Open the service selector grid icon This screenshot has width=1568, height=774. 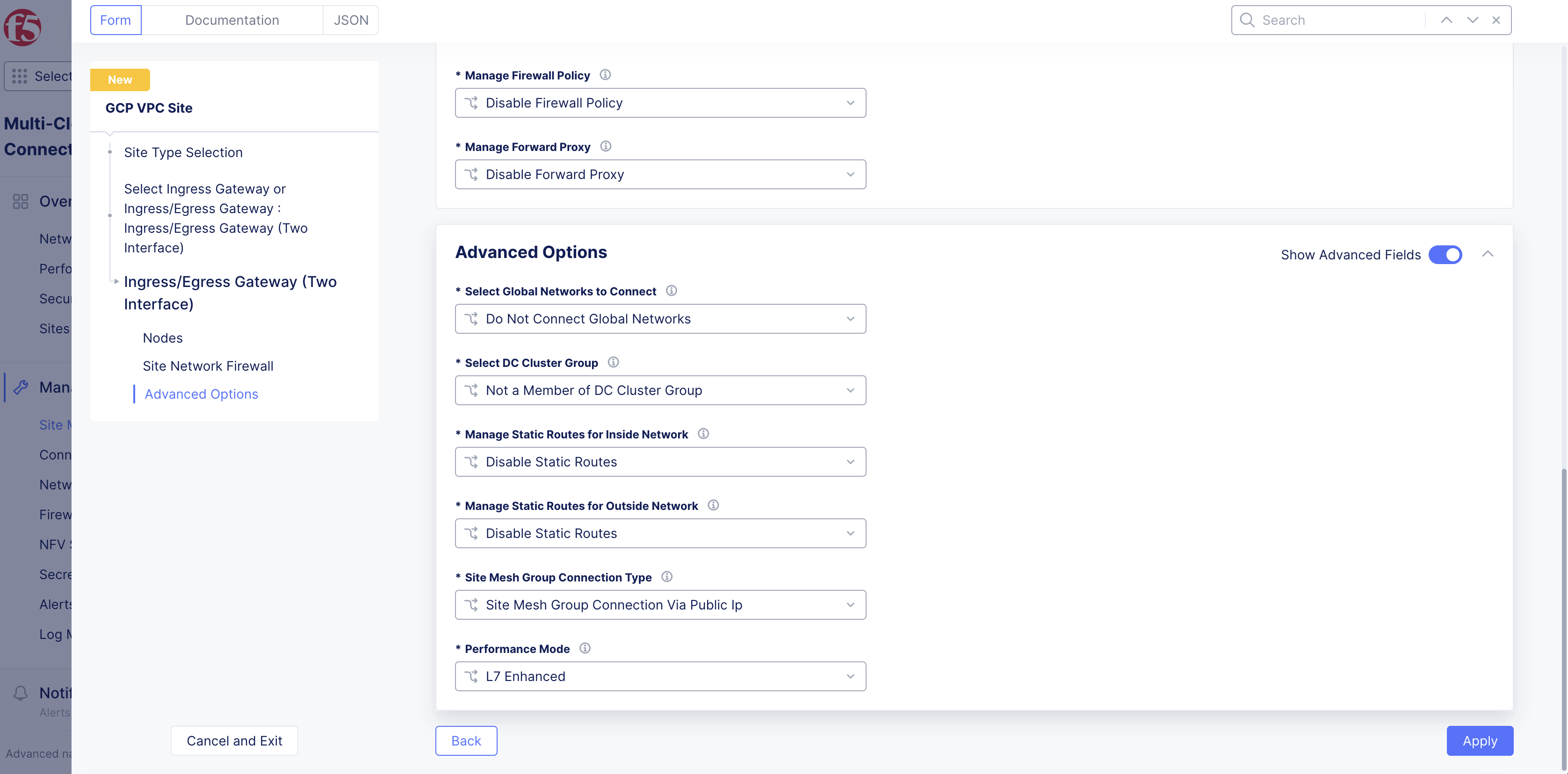(20, 76)
